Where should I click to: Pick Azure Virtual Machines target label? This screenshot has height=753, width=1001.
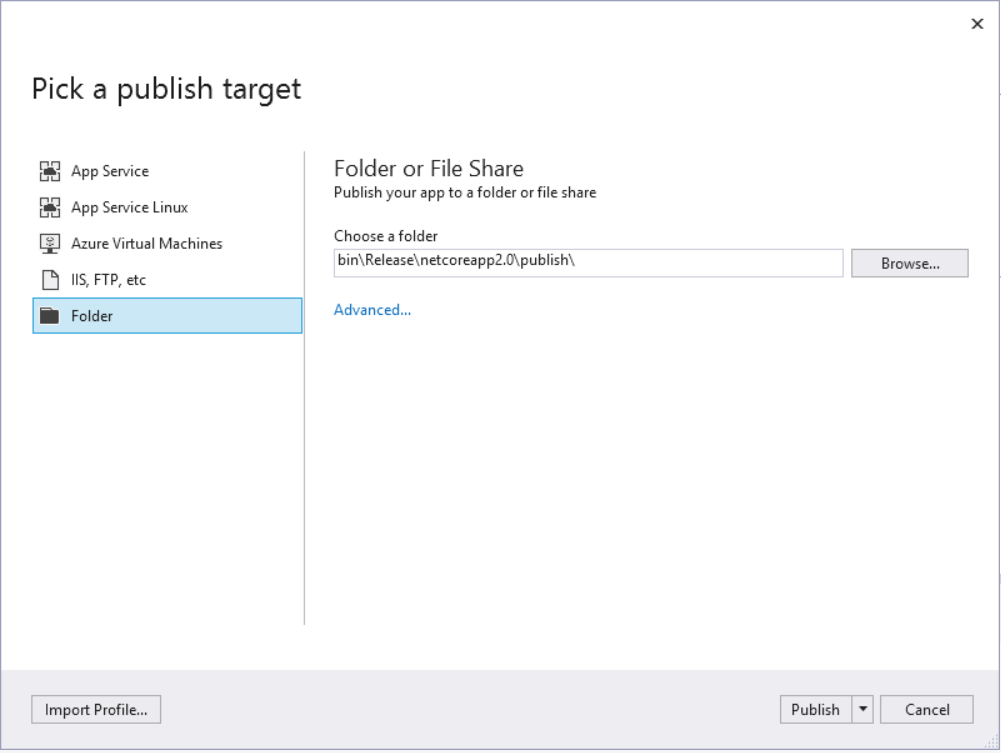coord(147,244)
